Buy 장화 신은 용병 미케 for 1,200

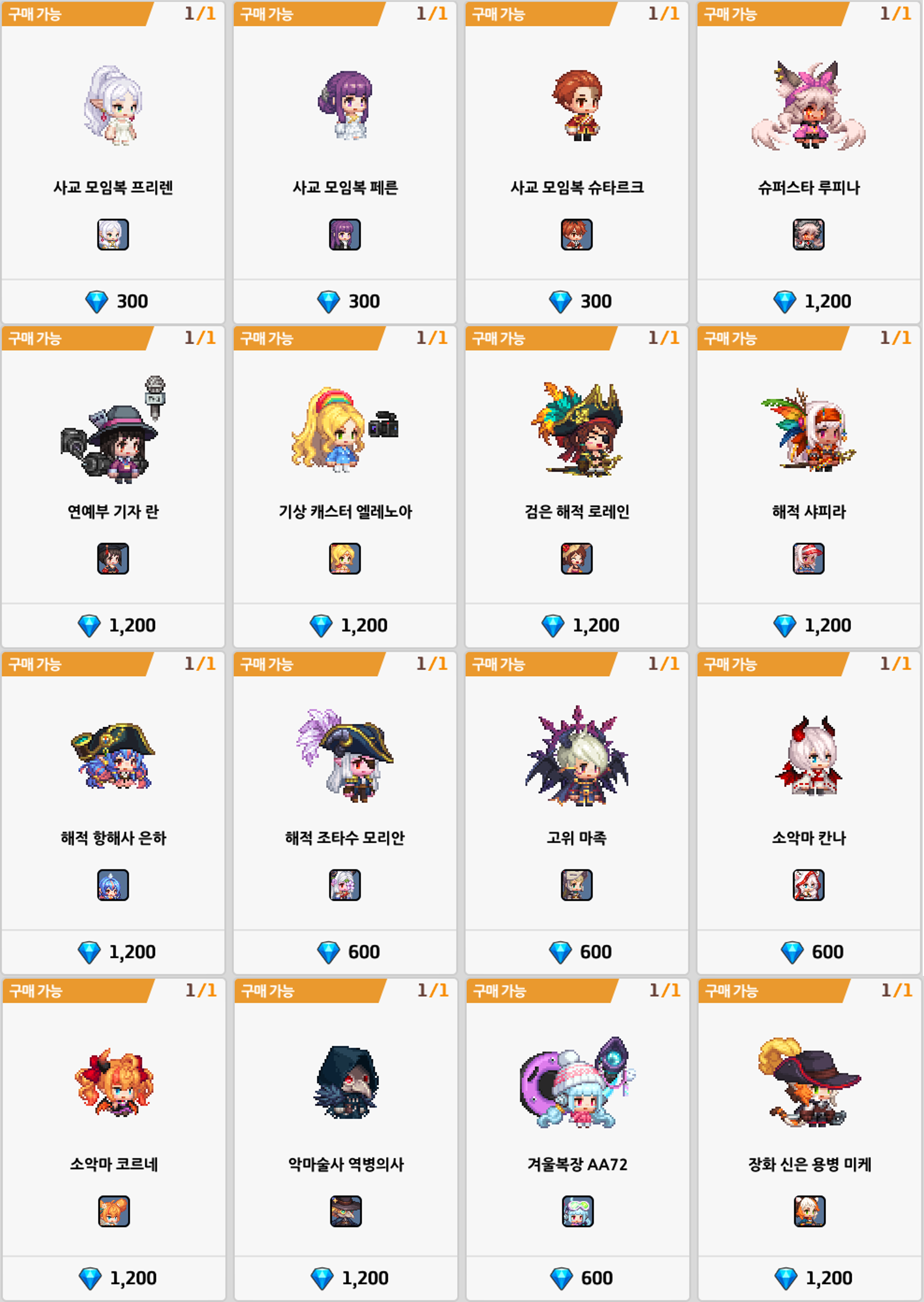point(810,1279)
